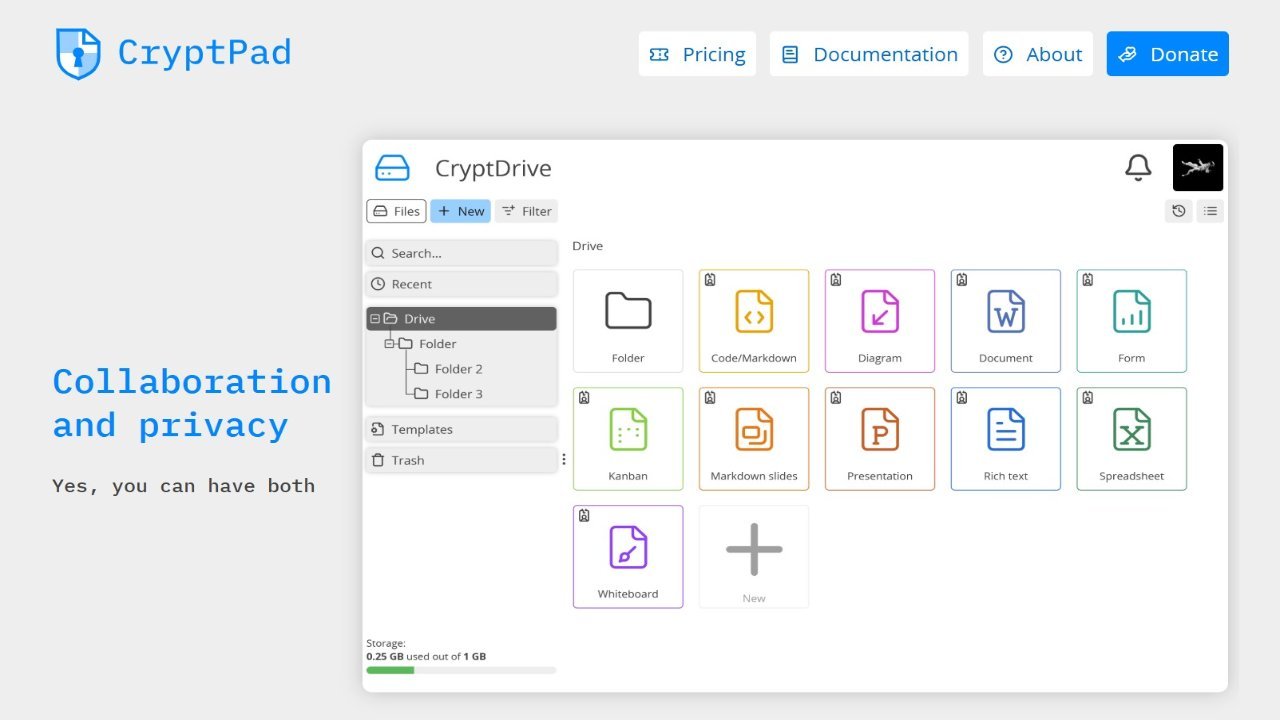Open the Presentation file
The height and width of the screenshot is (720, 1280).
pyautogui.click(x=880, y=439)
